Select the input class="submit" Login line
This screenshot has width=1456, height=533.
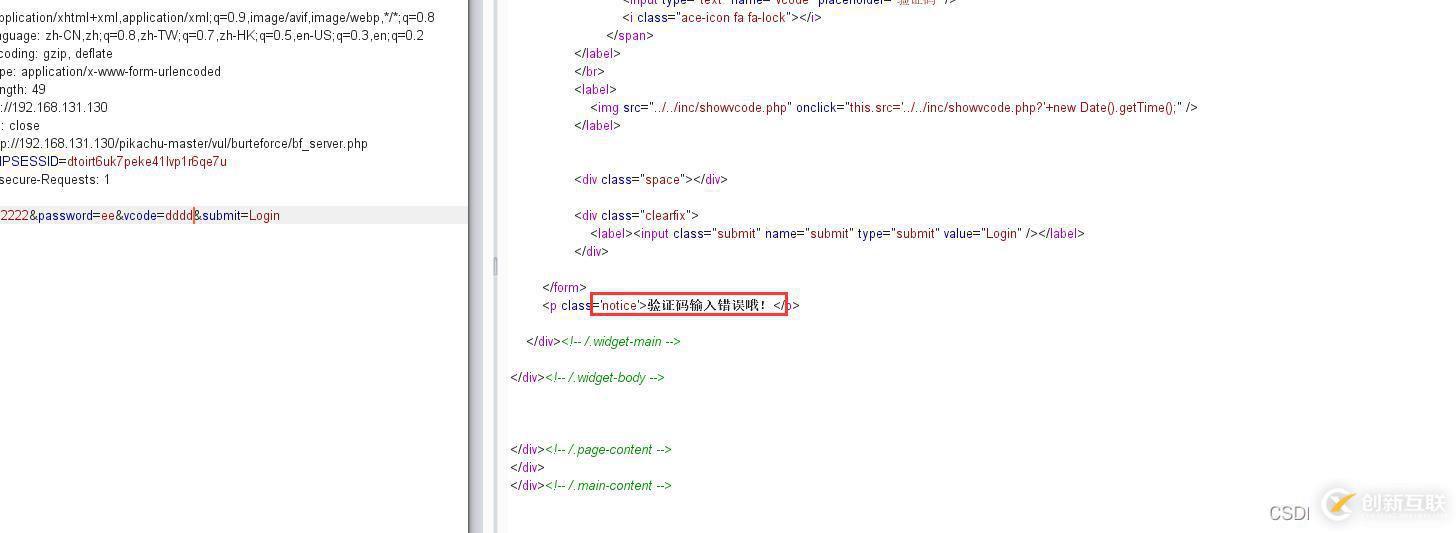(x=837, y=234)
